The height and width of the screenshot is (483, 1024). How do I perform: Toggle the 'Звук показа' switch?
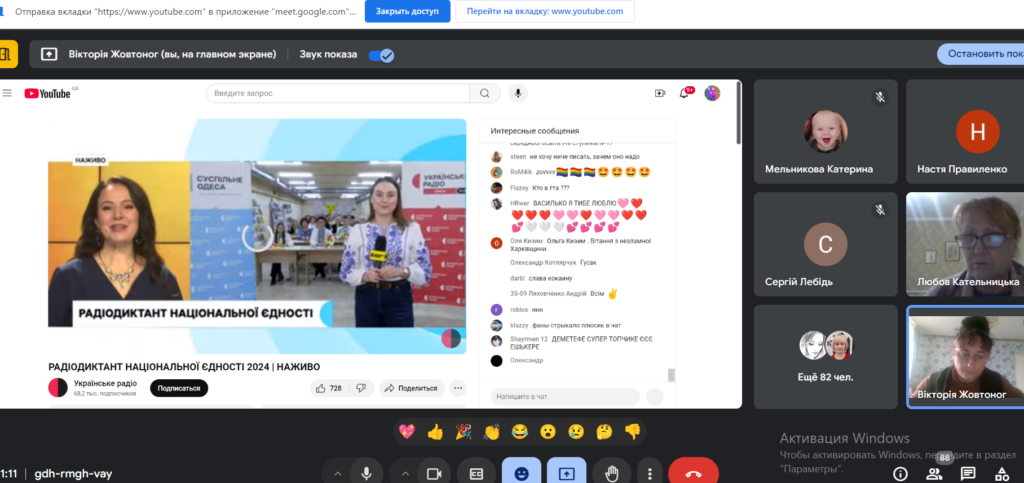(x=382, y=55)
